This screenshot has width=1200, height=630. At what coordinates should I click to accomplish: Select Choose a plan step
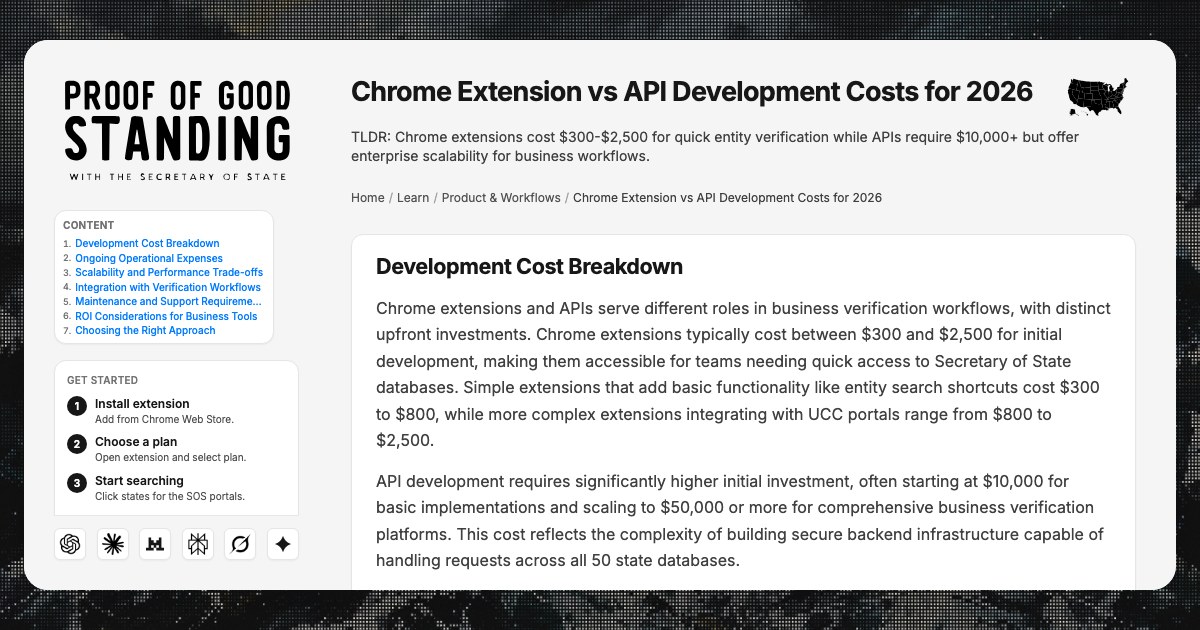click(x=136, y=442)
